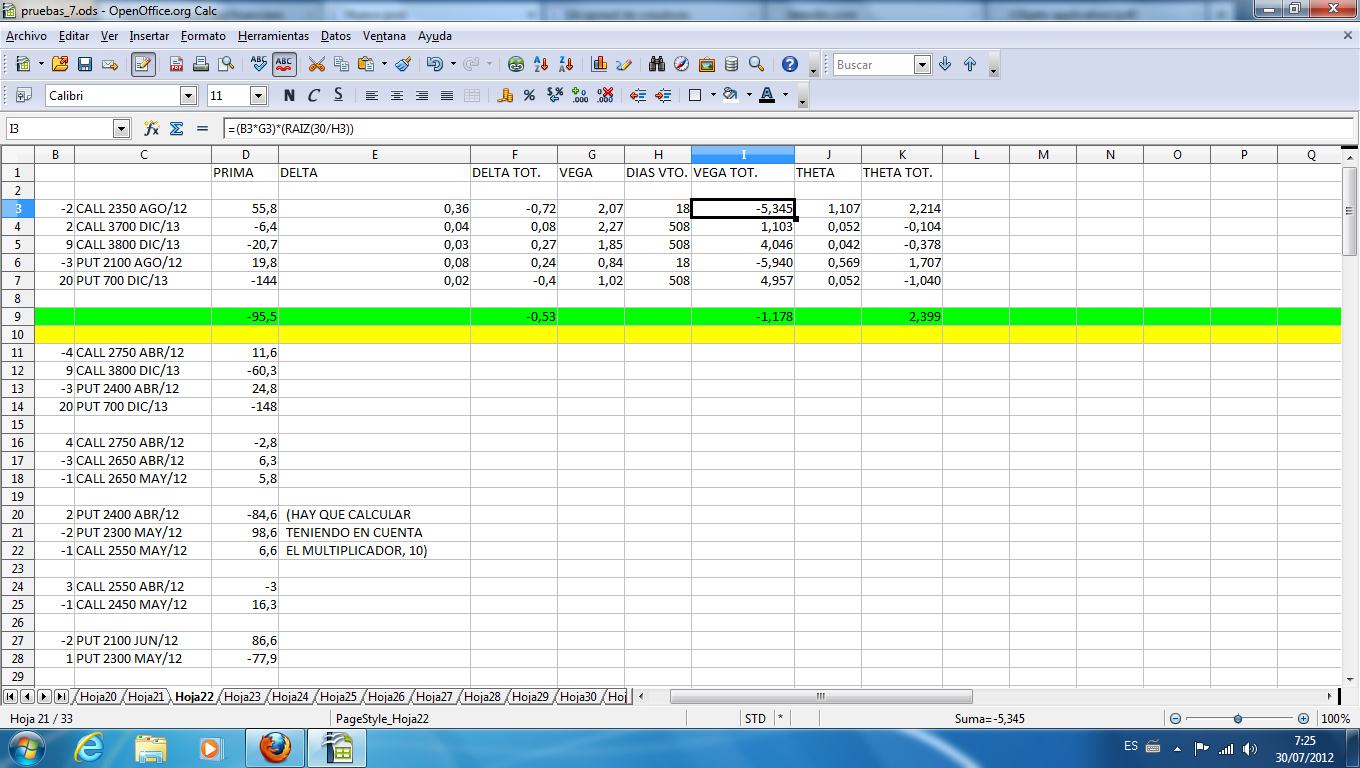
Task: Open Page Preview icon
Action: (226, 64)
